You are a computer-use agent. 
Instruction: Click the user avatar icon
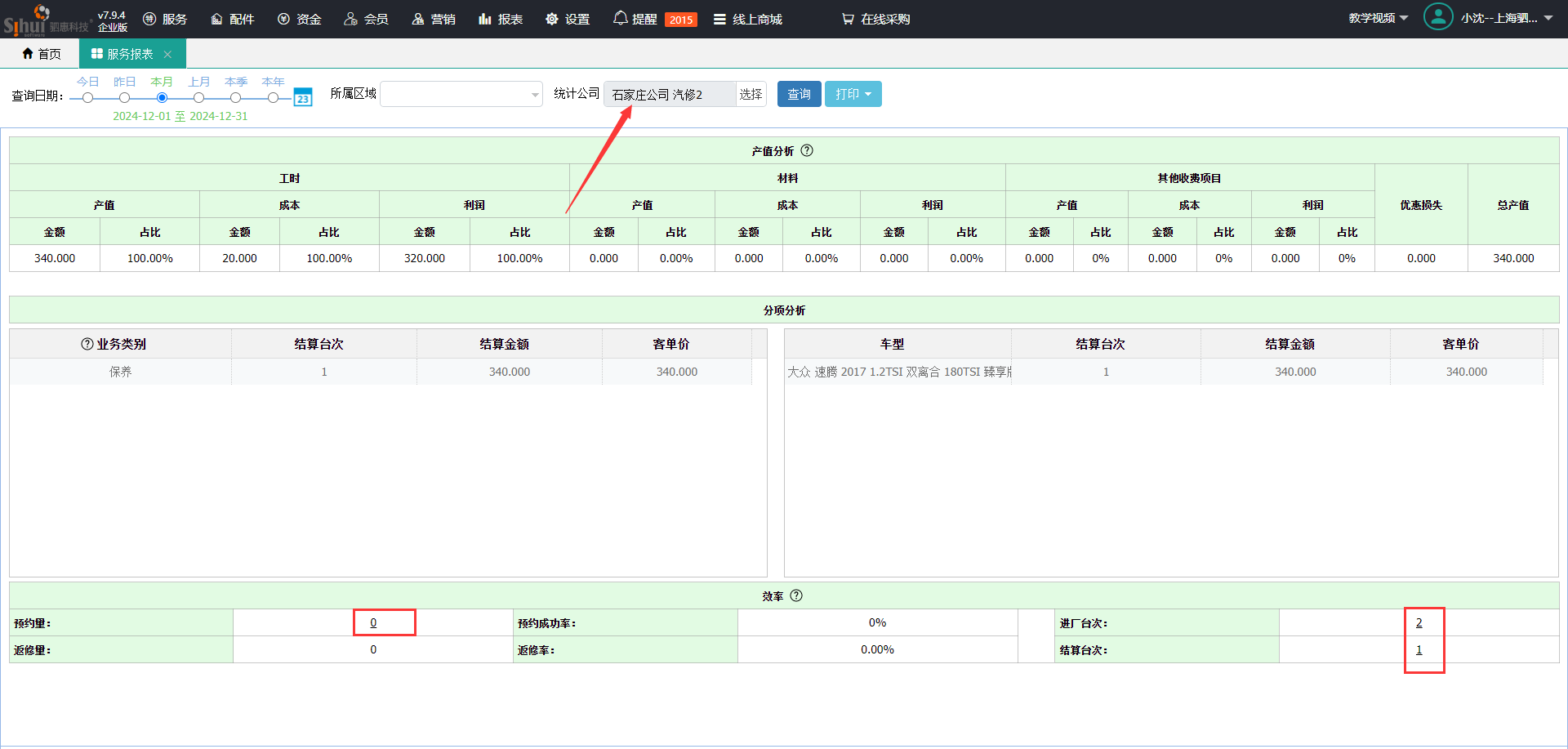[1437, 17]
